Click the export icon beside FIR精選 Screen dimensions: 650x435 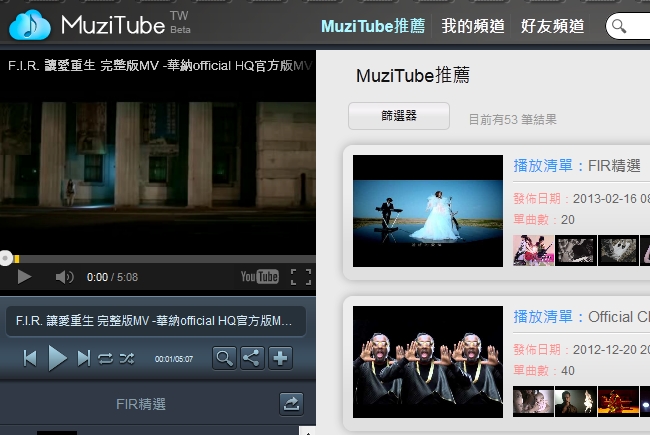pyautogui.click(x=291, y=404)
